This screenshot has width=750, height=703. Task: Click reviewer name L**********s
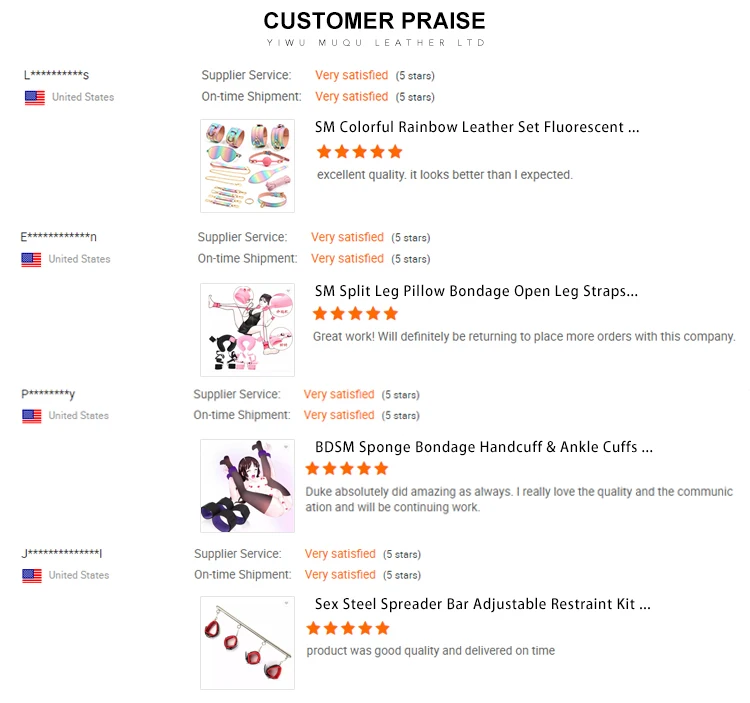tap(56, 75)
